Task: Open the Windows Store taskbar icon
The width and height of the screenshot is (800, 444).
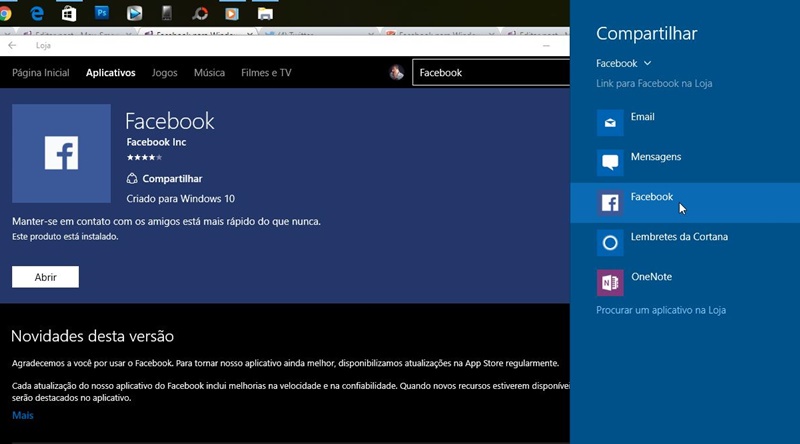Action: (x=69, y=13)
